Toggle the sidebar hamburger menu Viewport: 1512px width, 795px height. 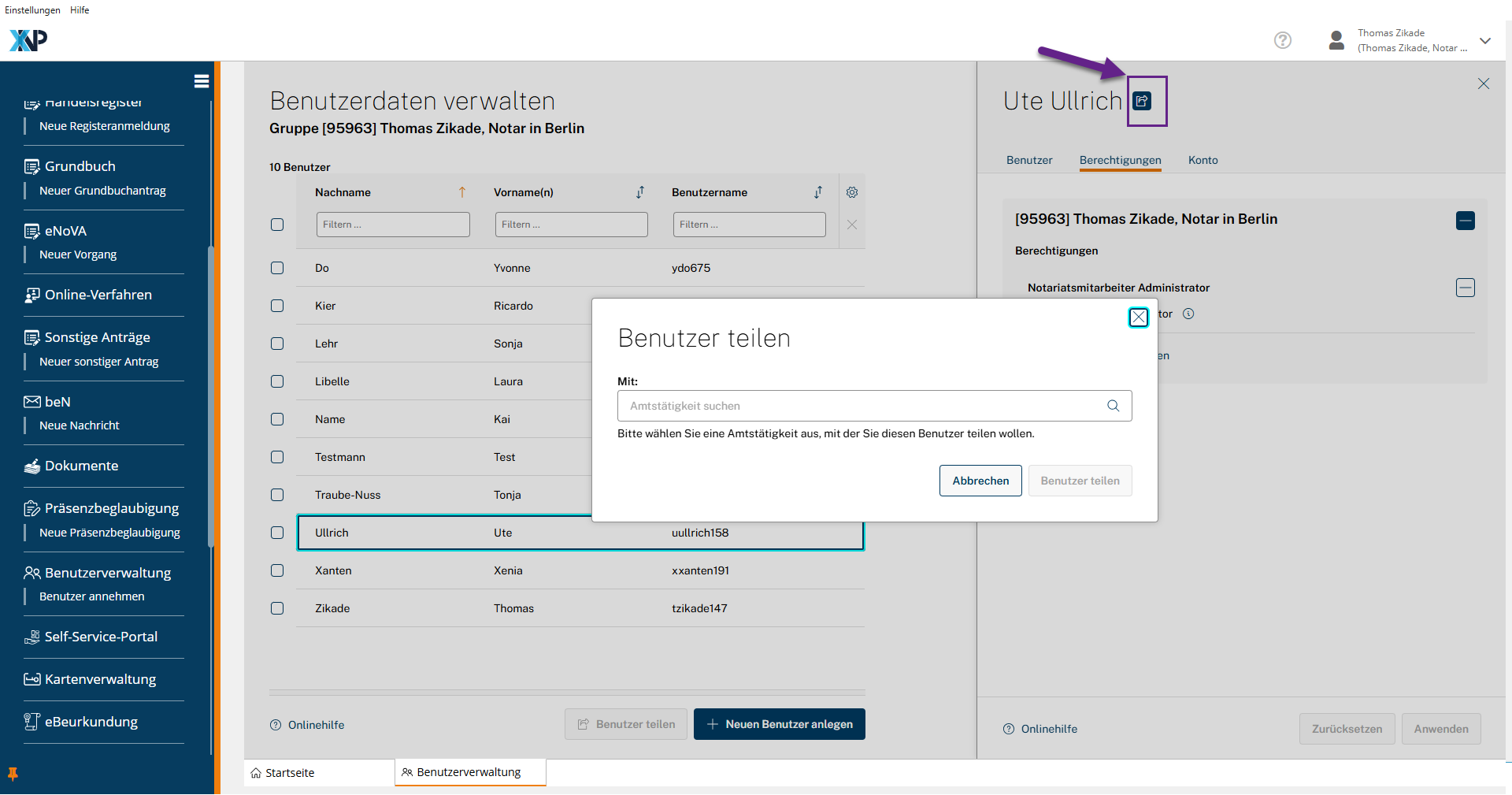point(202,81)
